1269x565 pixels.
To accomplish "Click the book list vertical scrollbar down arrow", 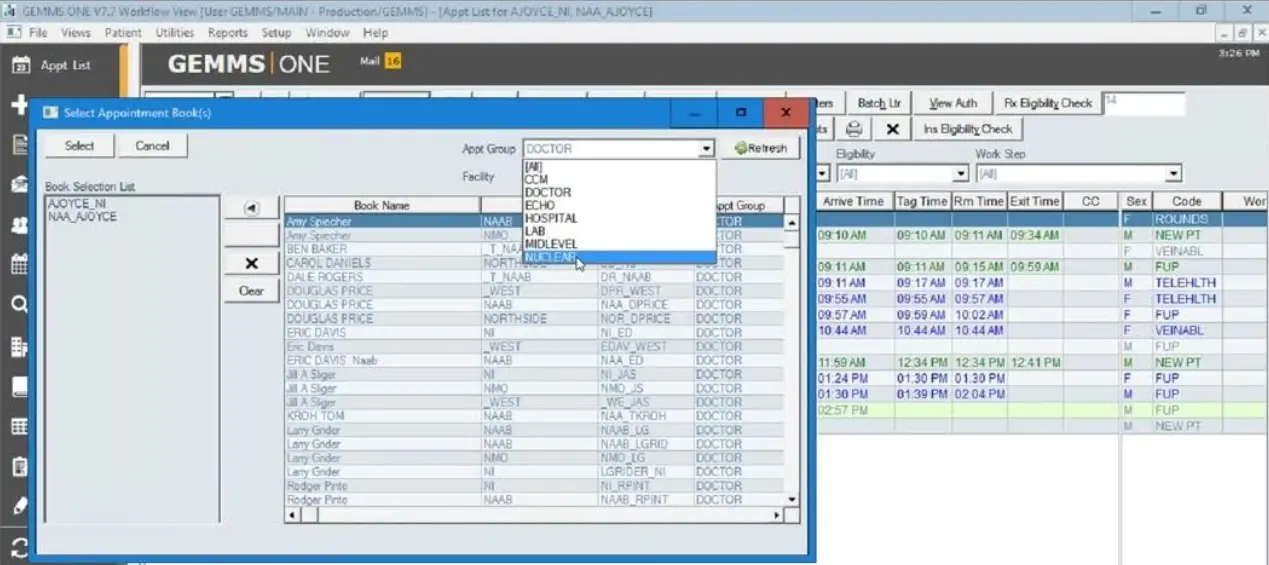I will pos(792,499).
